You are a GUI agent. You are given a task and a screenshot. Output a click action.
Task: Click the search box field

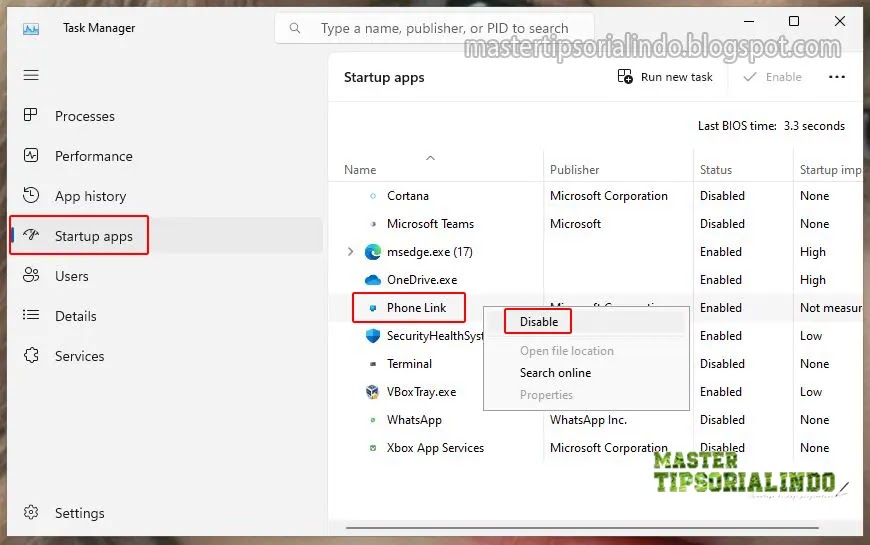[x=434, y=28]
